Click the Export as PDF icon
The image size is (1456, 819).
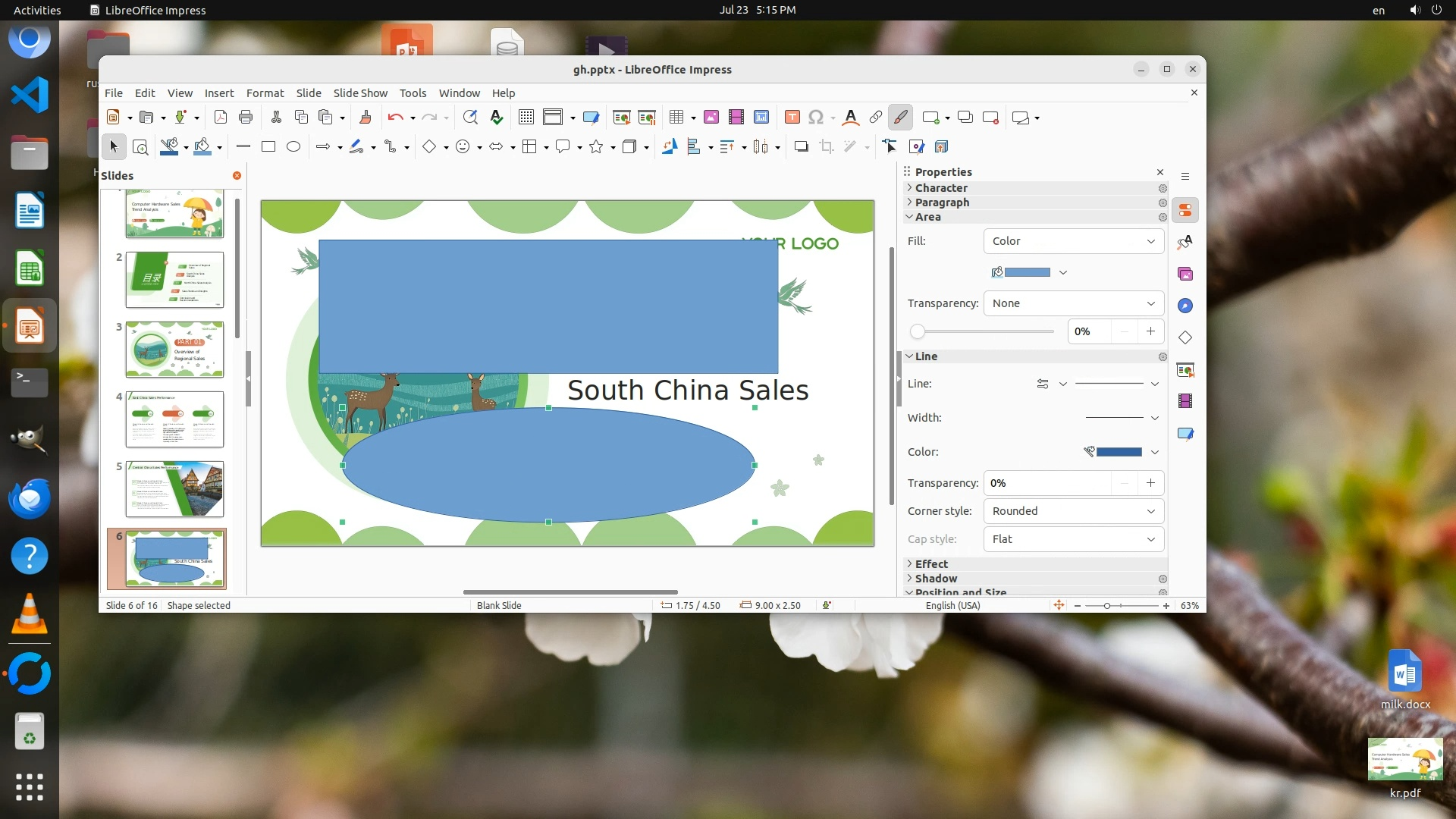coord(221,117)
